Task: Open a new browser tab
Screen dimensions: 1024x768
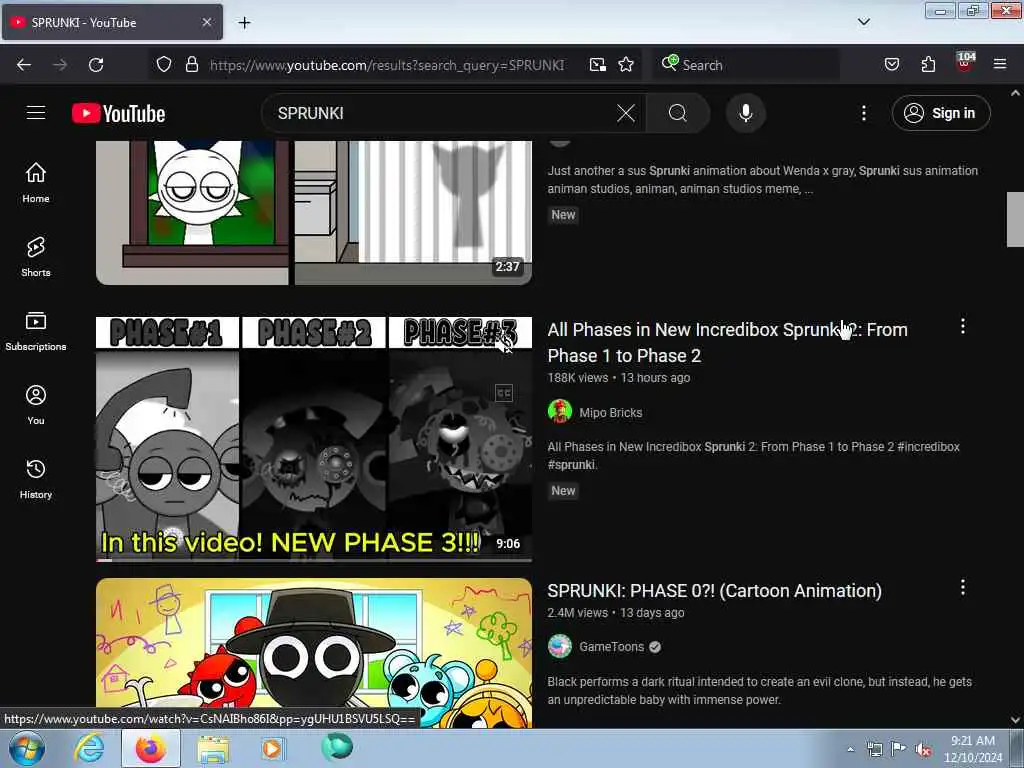Action: (x=244, y=23)
